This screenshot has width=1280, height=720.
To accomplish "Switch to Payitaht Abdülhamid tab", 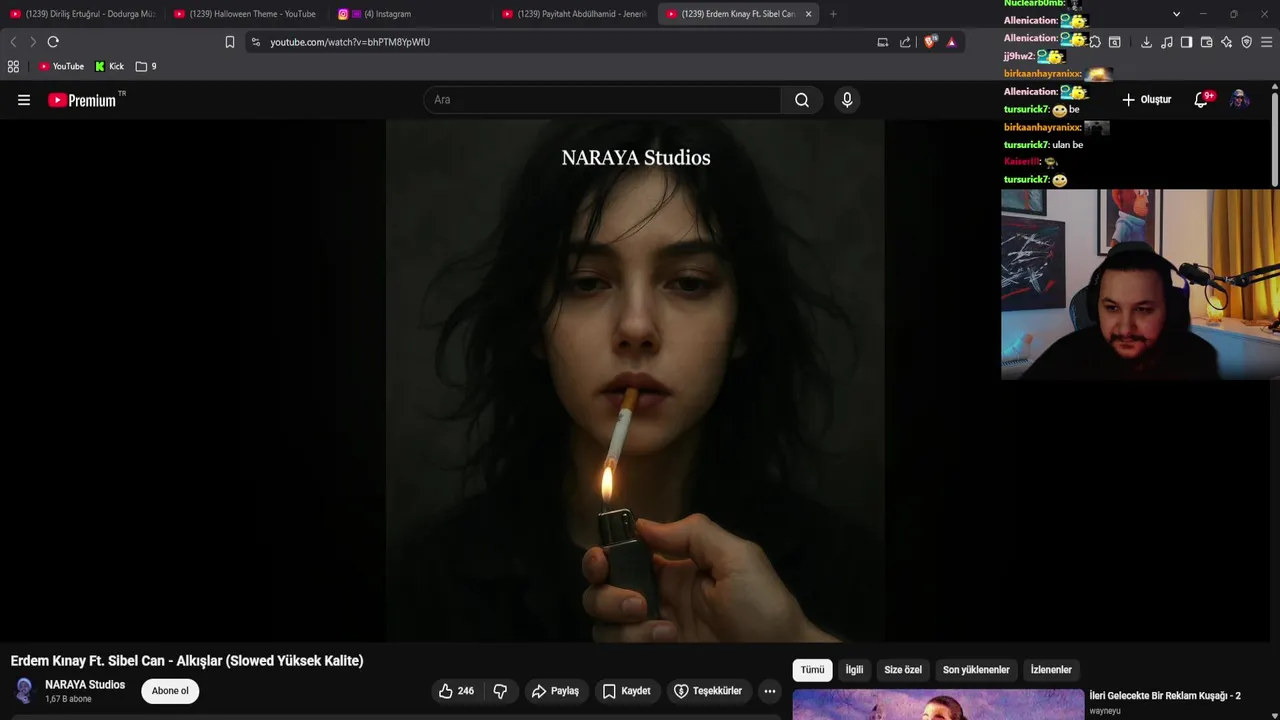I will (574, 14).
